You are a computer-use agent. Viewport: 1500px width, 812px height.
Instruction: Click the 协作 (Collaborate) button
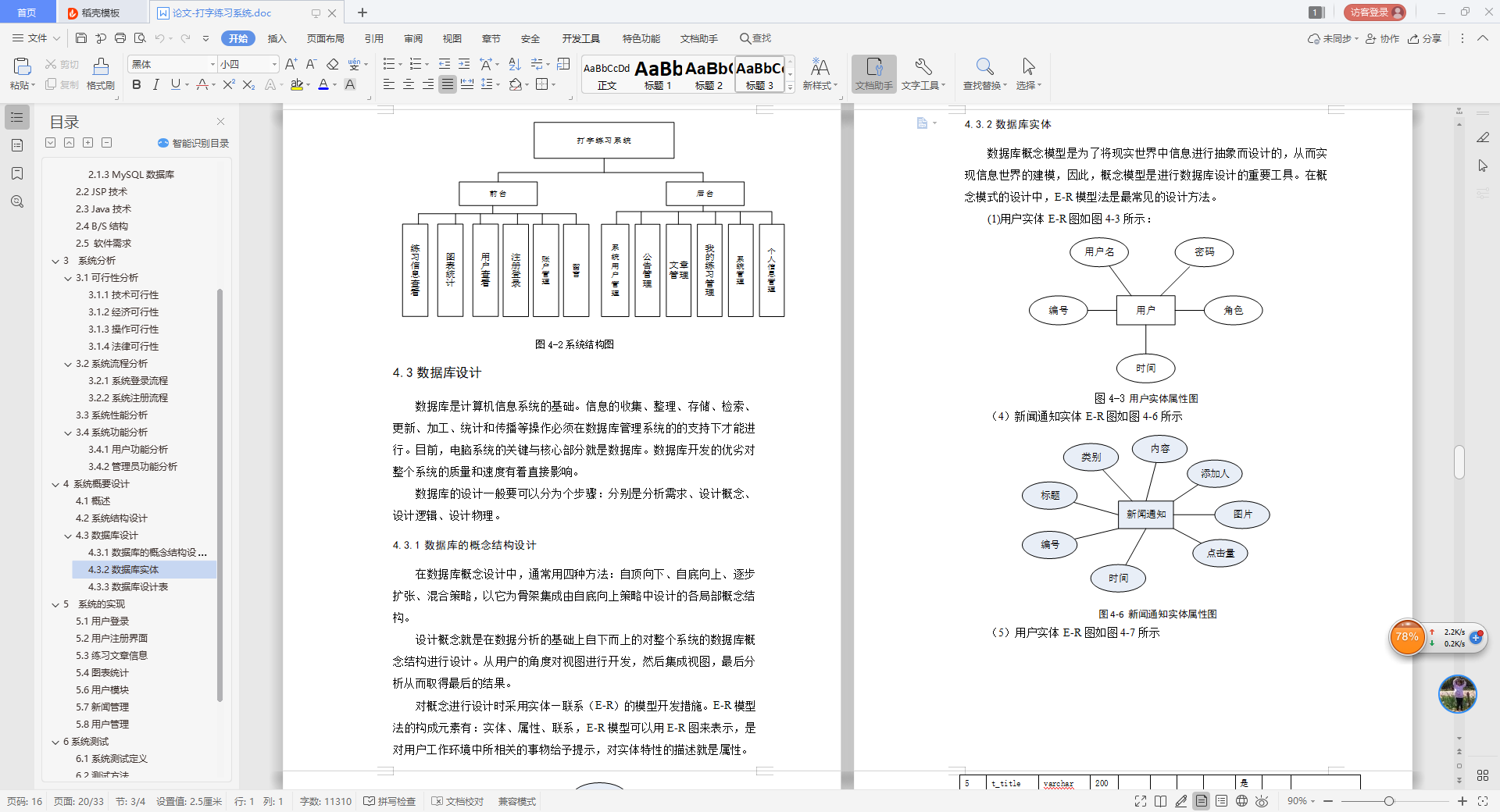(1383, 38)
